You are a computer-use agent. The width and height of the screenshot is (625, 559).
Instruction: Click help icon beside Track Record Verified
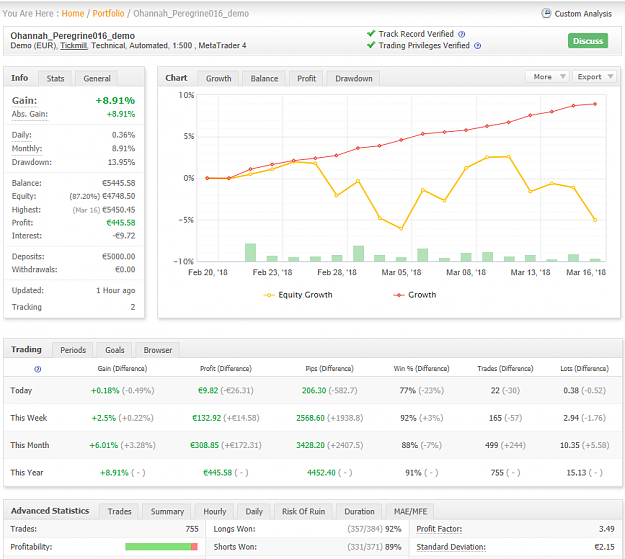[462, 34]
